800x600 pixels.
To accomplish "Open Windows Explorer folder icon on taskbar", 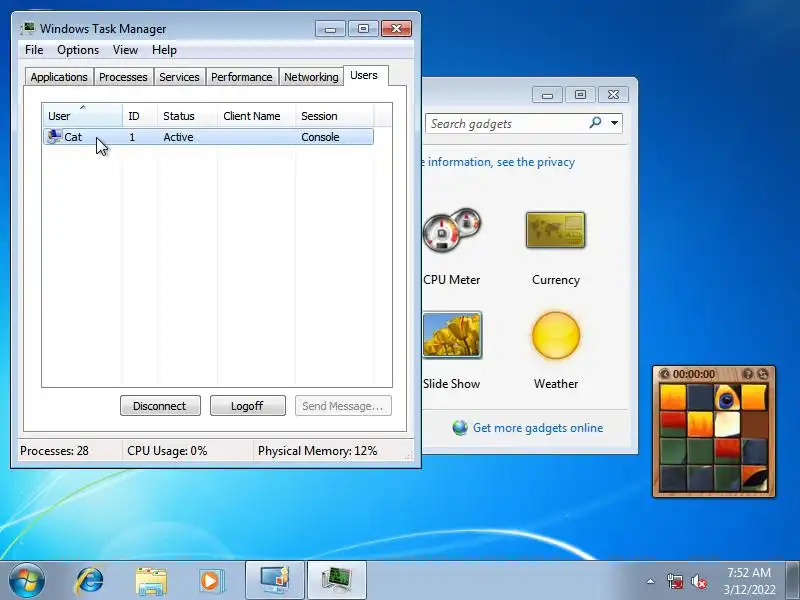I will (151, 581).
